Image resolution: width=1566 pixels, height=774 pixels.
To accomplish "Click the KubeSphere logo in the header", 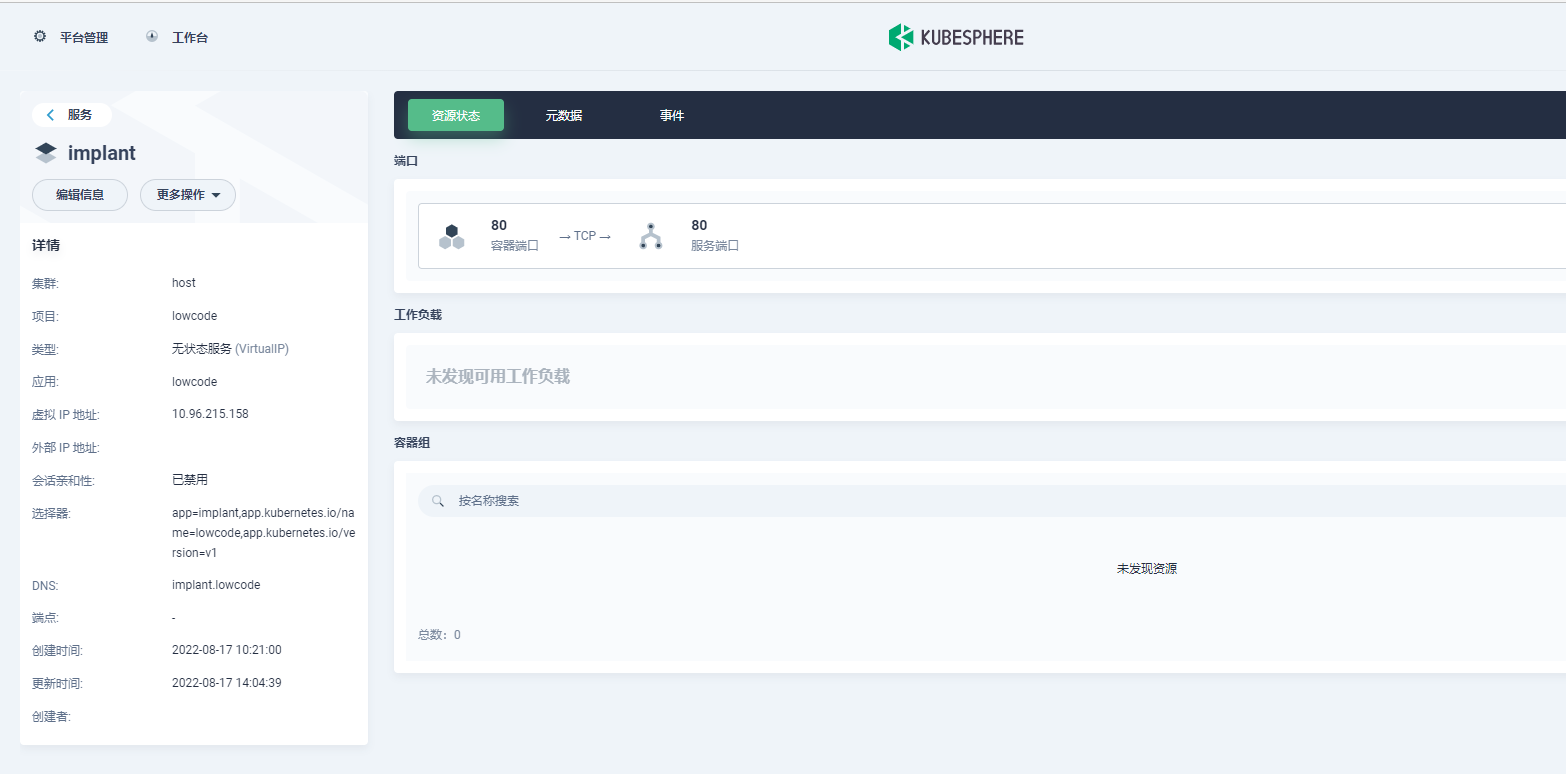I will point(955,37).
